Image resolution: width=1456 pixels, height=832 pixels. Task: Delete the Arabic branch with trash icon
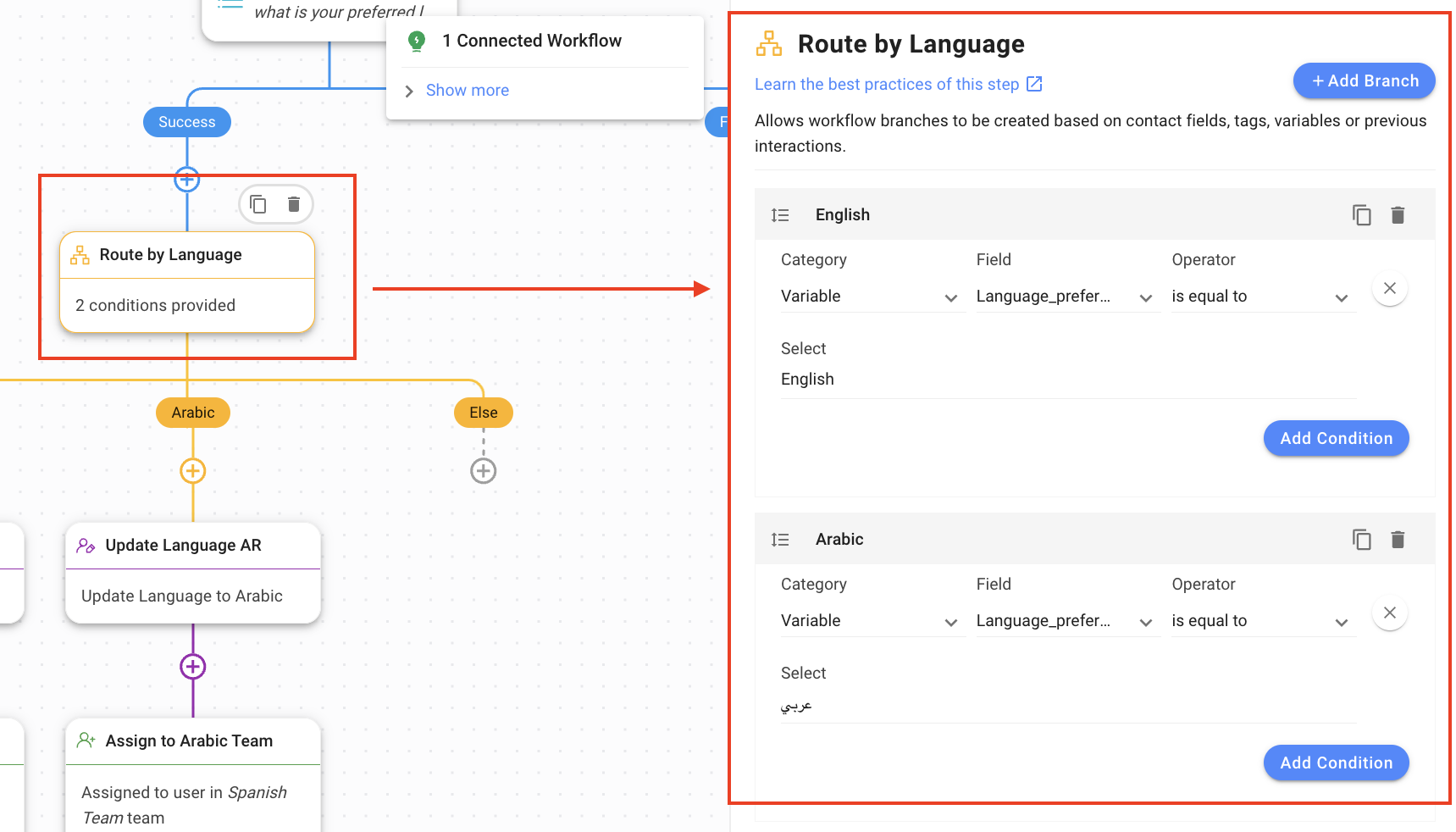pyautogui.click(x=1398, y=540)
